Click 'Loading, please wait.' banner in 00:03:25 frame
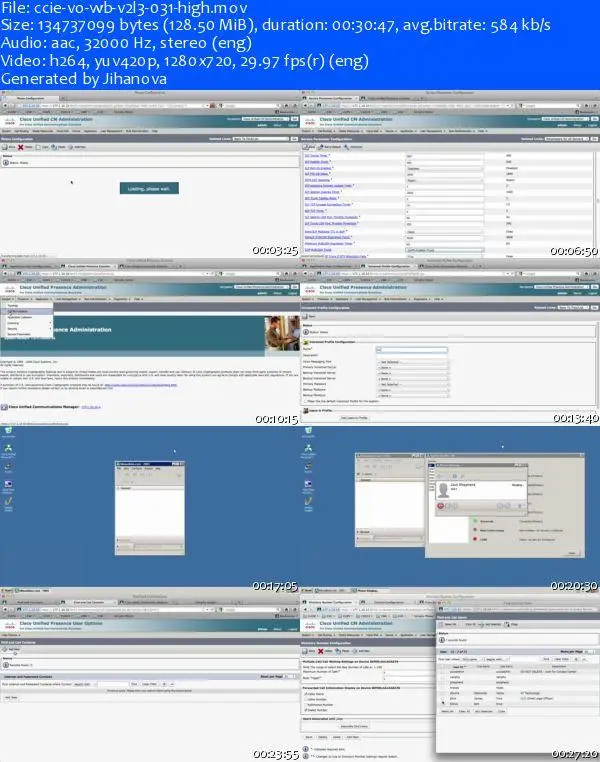Viewport: 600px width, 762px height. point(149,188)
